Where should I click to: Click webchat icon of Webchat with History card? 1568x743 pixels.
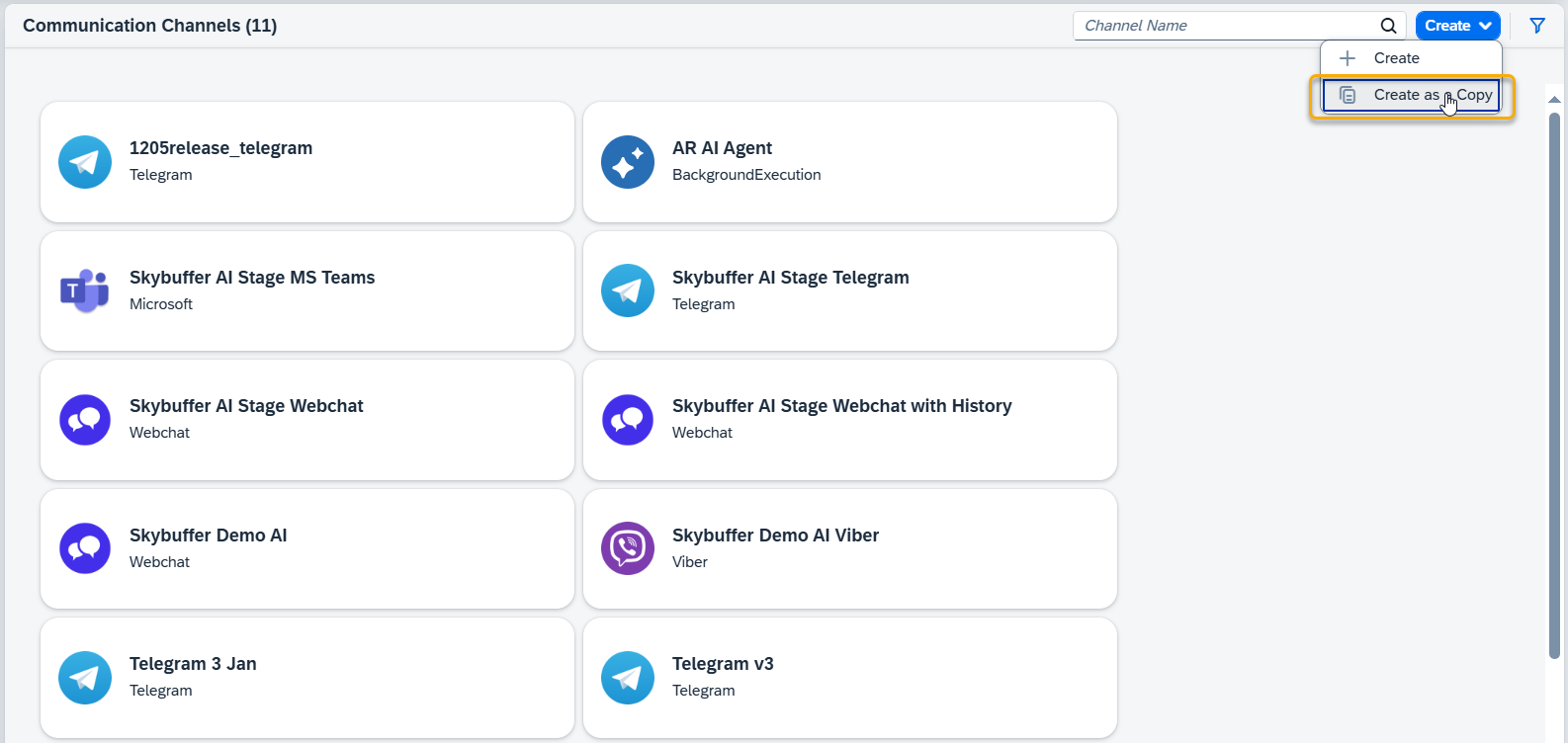(628, 420)
